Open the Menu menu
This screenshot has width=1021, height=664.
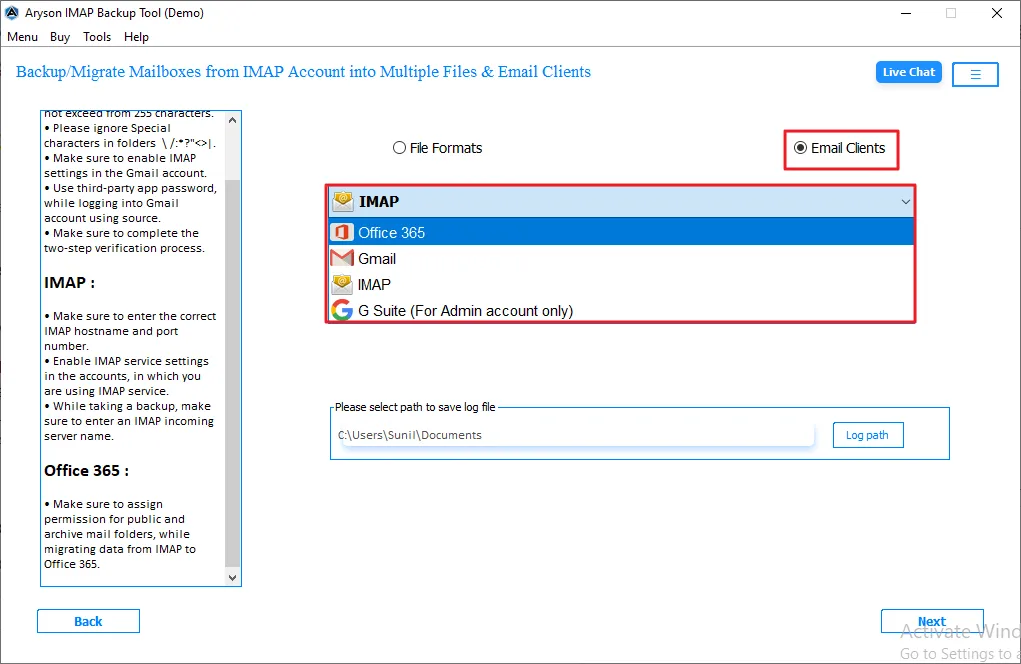[x=23, y=37]
